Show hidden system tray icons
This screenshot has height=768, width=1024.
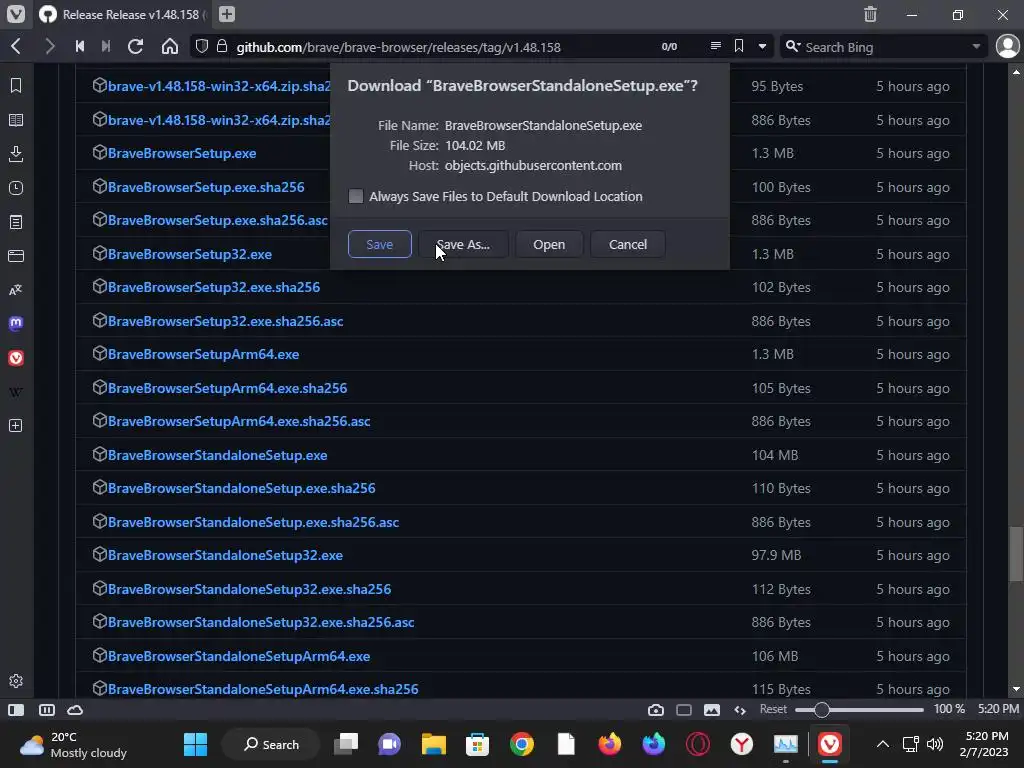pos(882,744)
